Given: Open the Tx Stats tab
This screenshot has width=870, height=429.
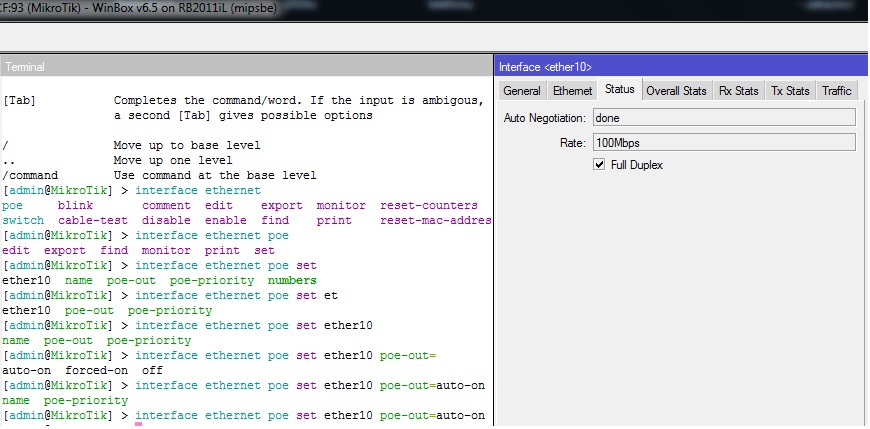Looking at the screenshot, I should point(790,91).
